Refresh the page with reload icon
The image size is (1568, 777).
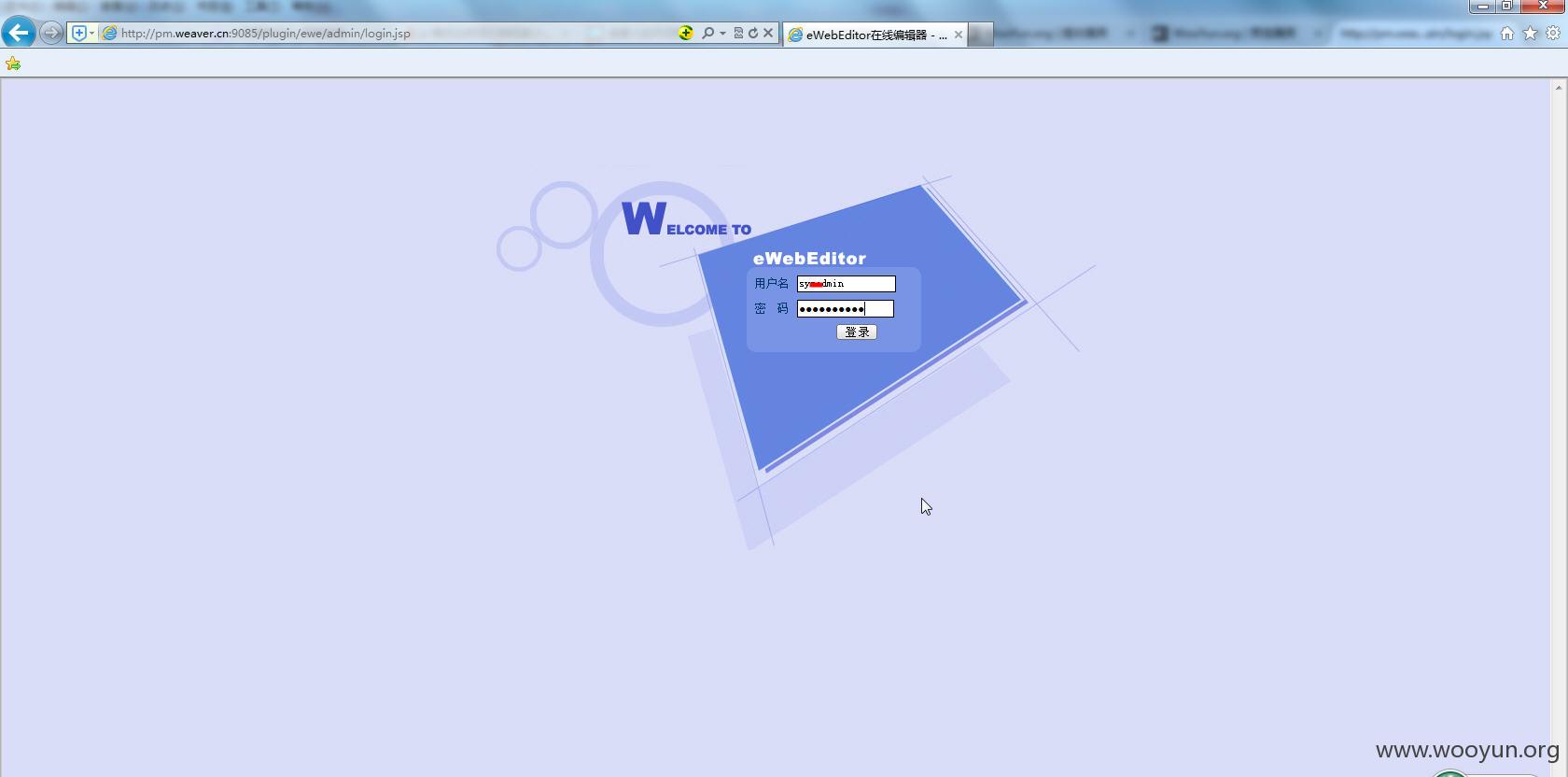(753, 33)
